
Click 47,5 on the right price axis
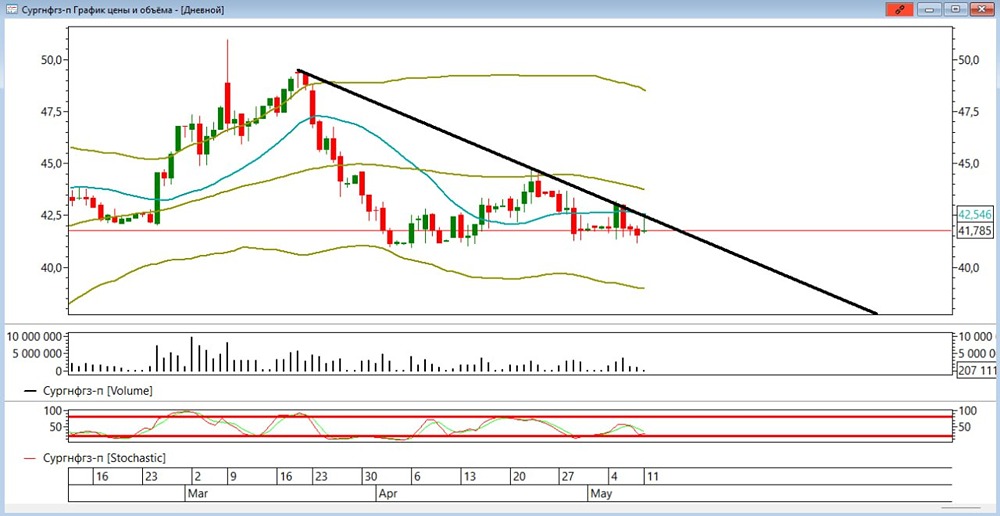(968, 112)
